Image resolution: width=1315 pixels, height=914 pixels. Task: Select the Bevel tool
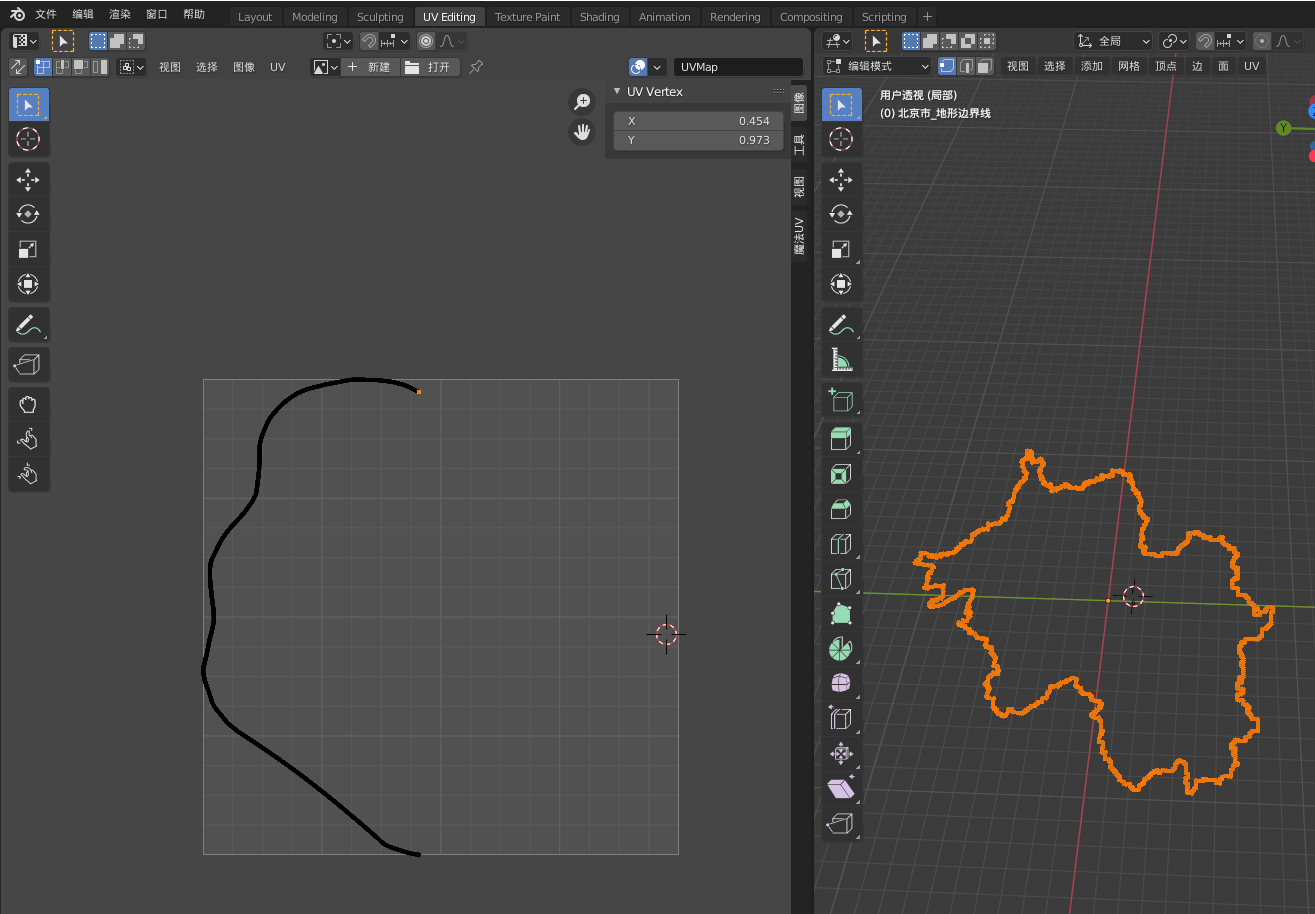841,509
